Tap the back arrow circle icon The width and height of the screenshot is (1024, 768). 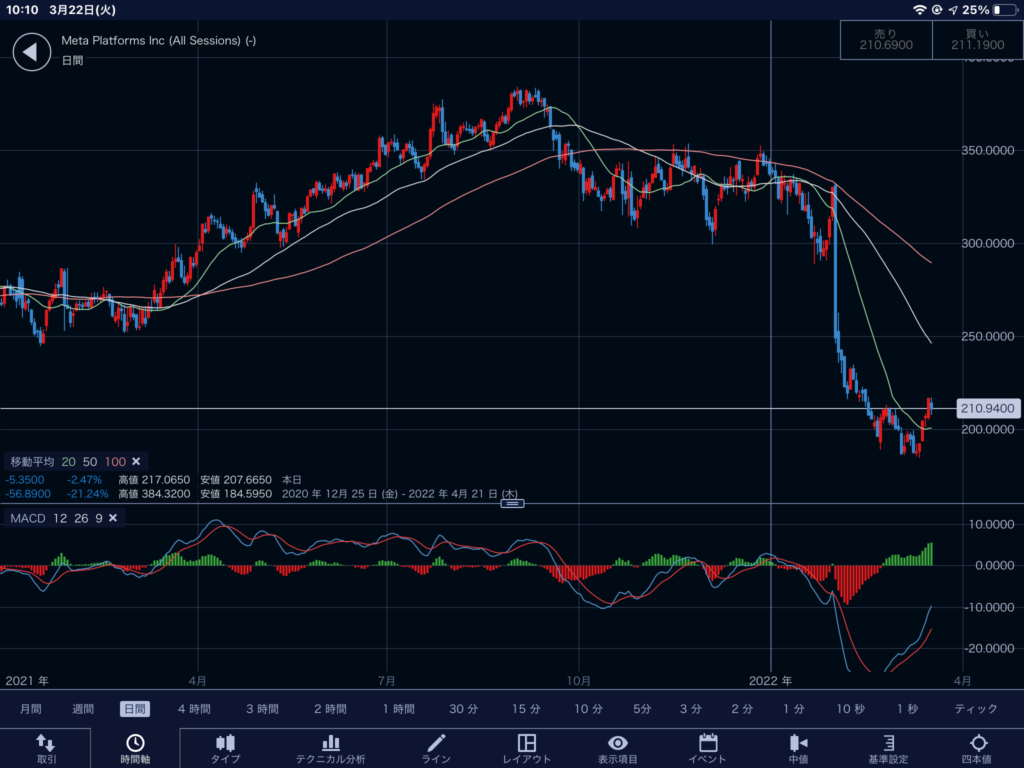(x=31, y=51)
